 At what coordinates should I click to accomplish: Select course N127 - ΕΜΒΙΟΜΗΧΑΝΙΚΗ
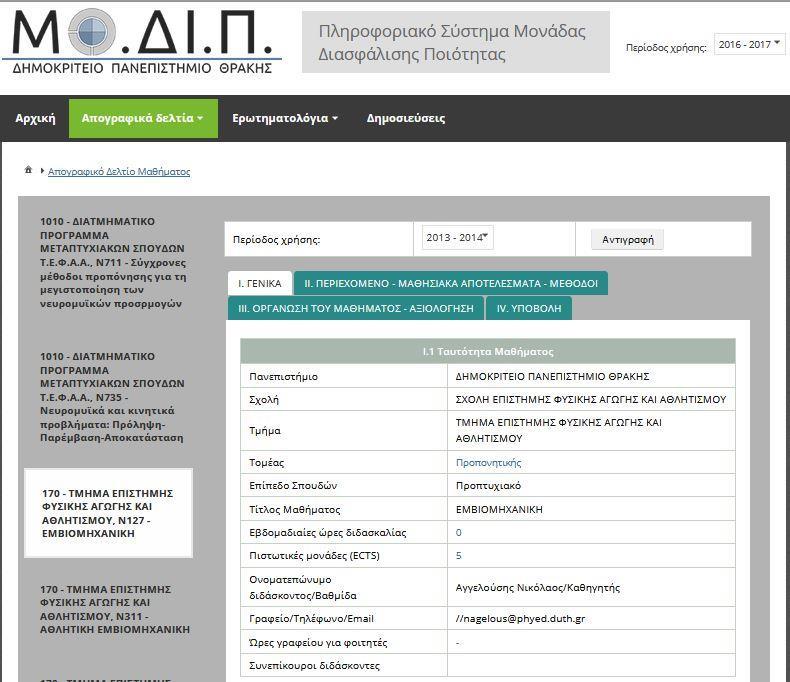click(109, 513)
